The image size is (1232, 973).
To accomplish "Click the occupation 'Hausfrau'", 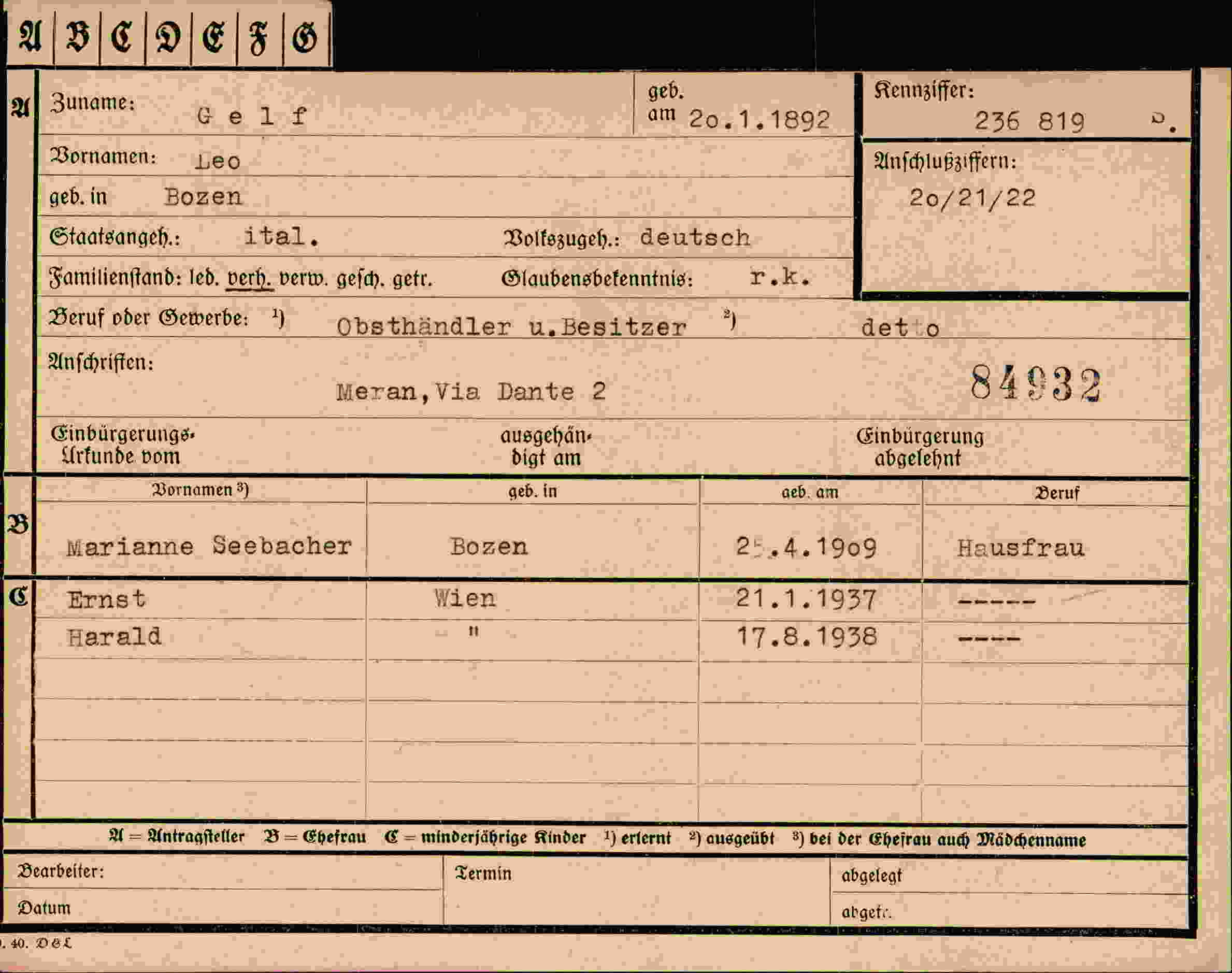I will tap(1020, 549).
